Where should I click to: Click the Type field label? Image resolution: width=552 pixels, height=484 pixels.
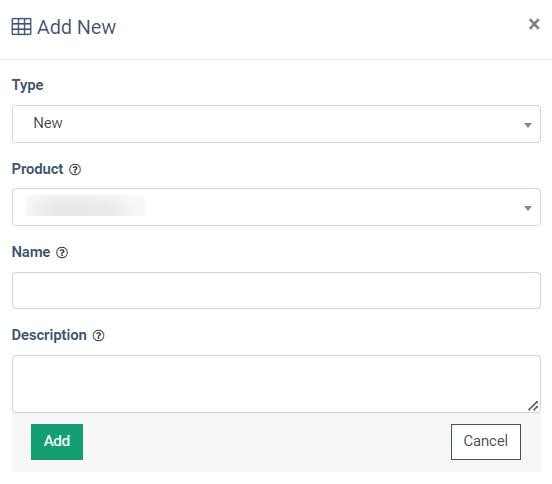28,86
